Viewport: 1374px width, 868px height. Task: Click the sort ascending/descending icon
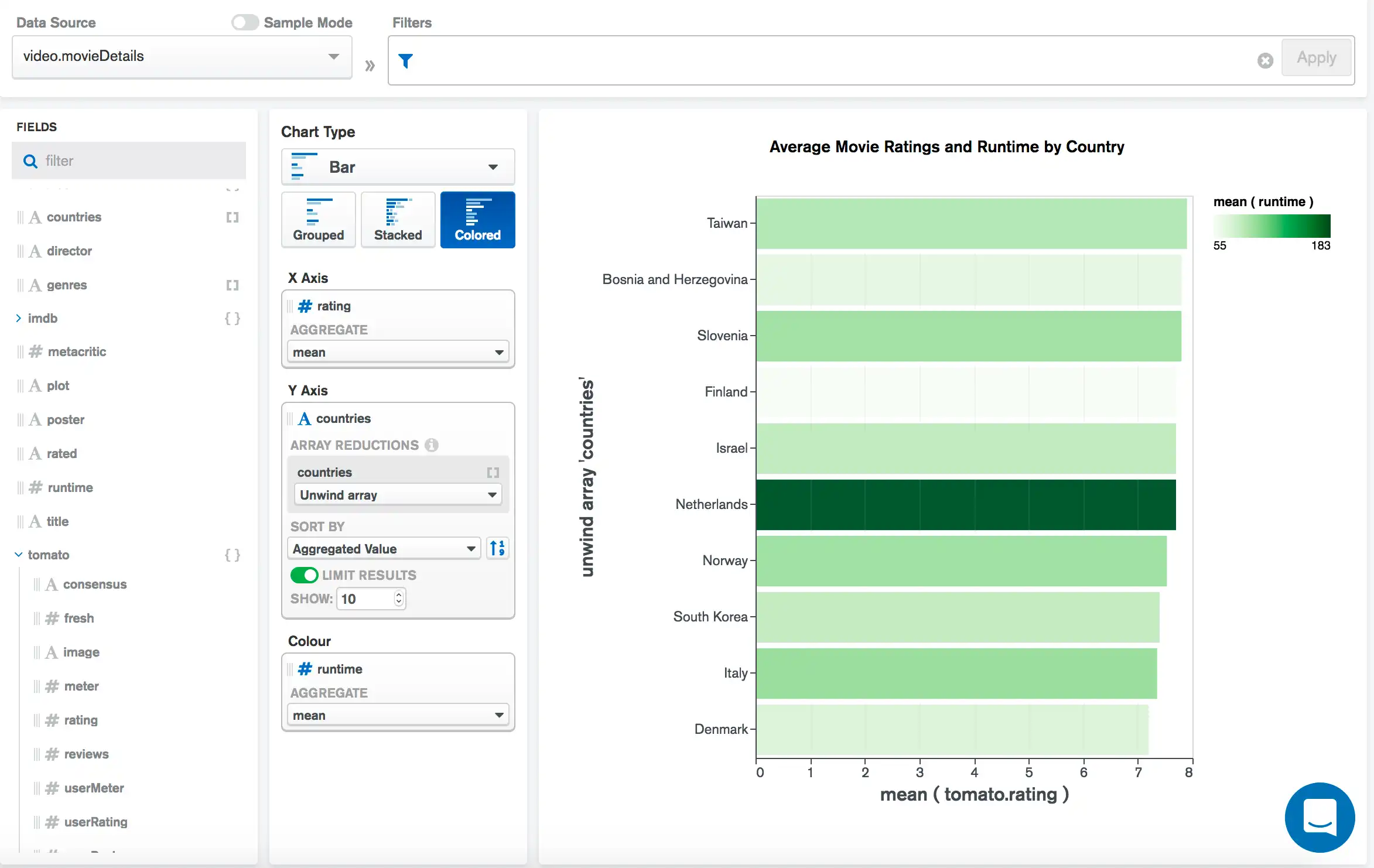498,548
